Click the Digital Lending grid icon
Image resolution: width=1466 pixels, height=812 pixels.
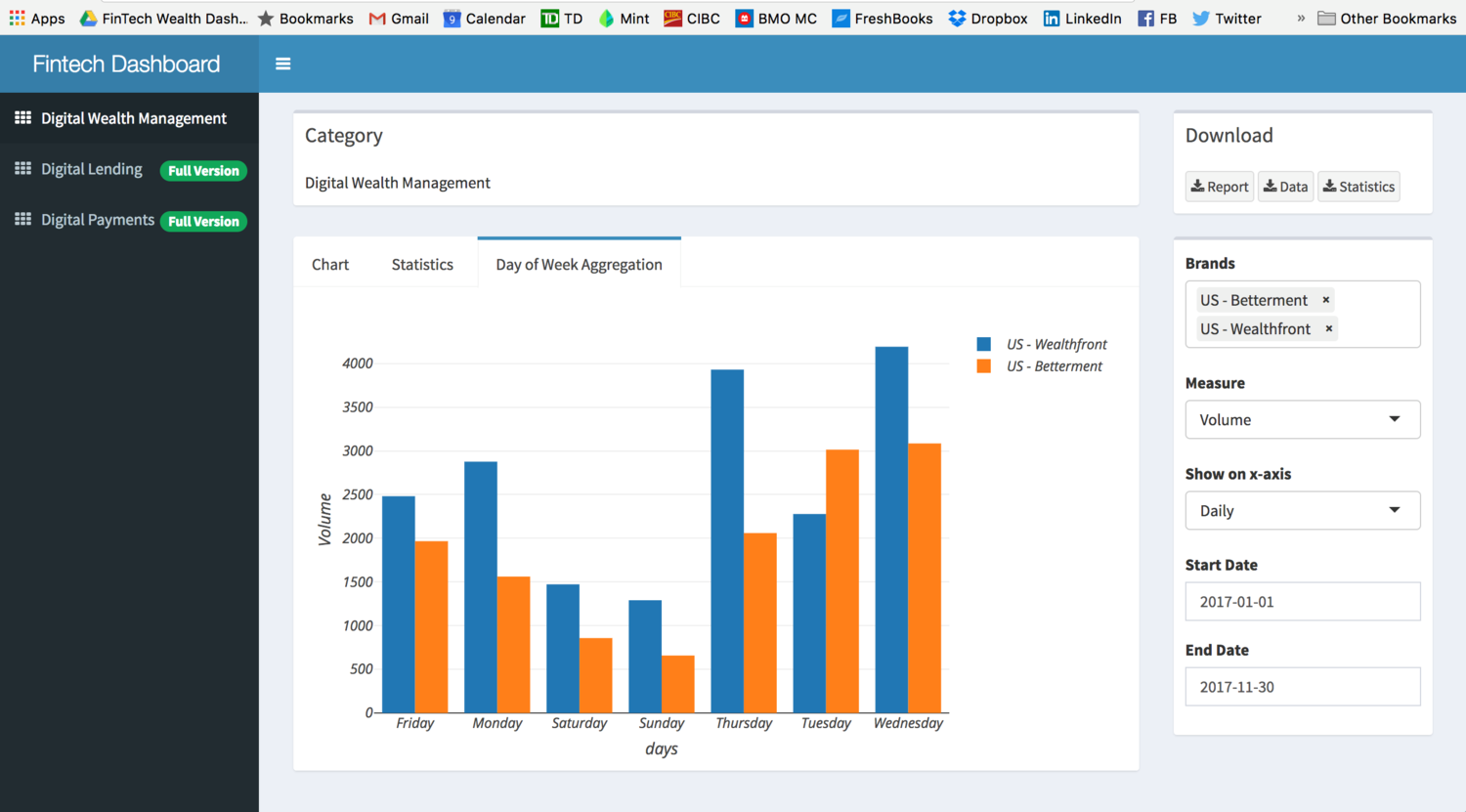click(x=22, y=168)
